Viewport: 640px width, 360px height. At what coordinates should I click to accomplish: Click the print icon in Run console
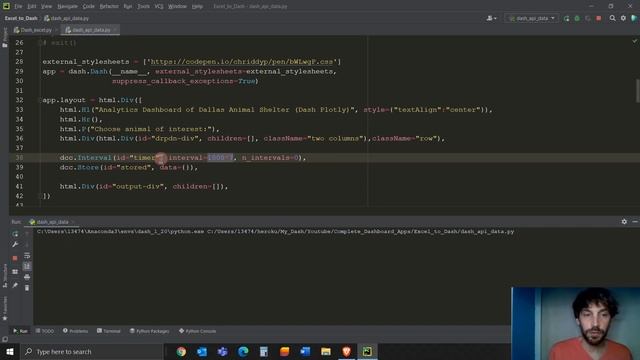(x=27, y=277)
